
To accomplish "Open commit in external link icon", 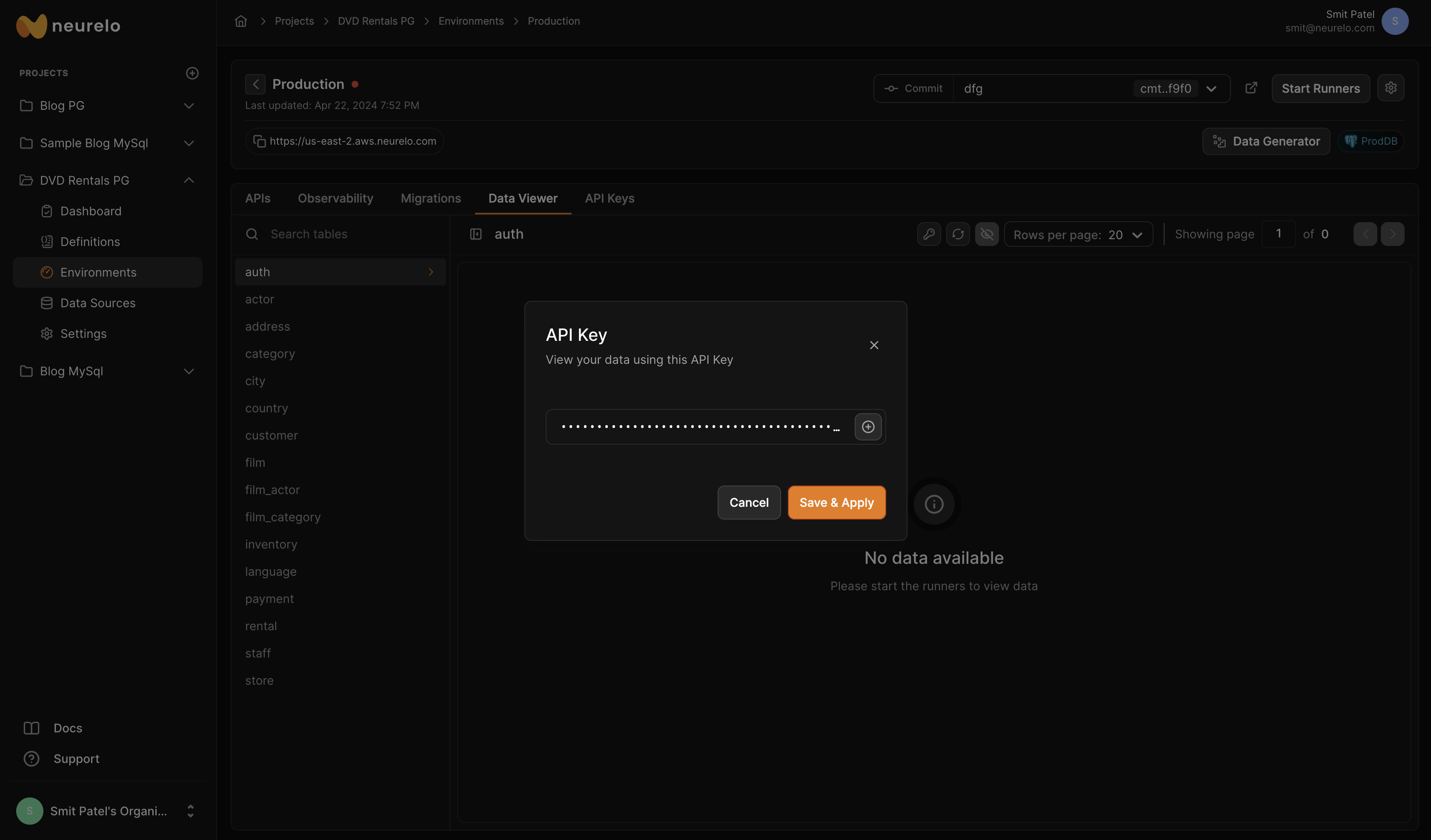I will (1251, 88).
